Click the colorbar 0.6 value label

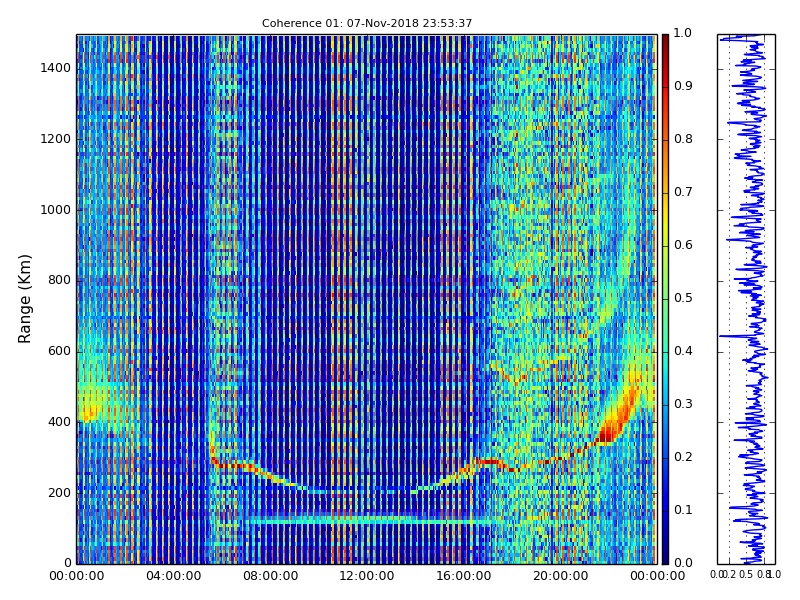(683, 245)
